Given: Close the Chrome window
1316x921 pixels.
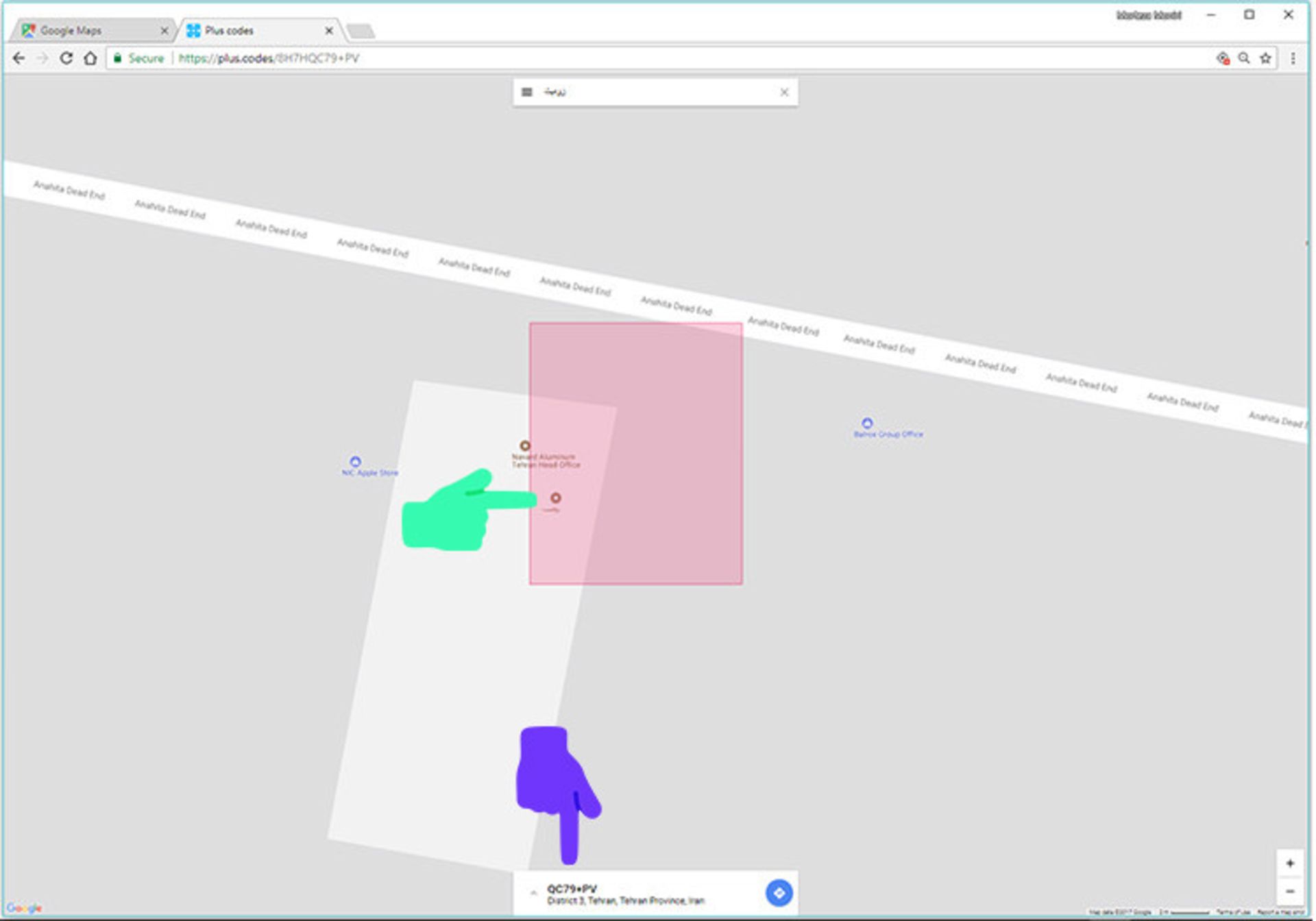Looking at the screenshot, I should (1289, 15).
